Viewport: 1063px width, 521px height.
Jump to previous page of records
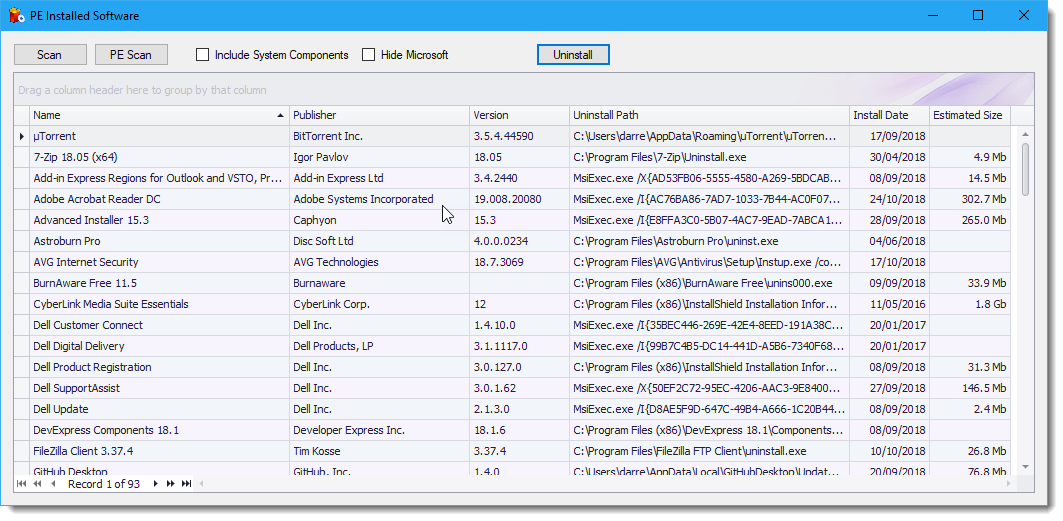[37, 484]
